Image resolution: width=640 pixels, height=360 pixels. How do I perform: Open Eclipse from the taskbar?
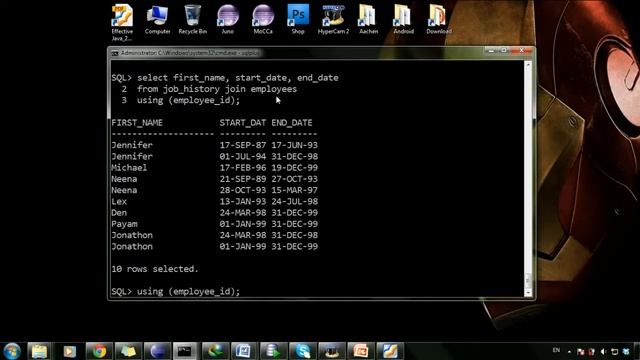coord(157,351)
